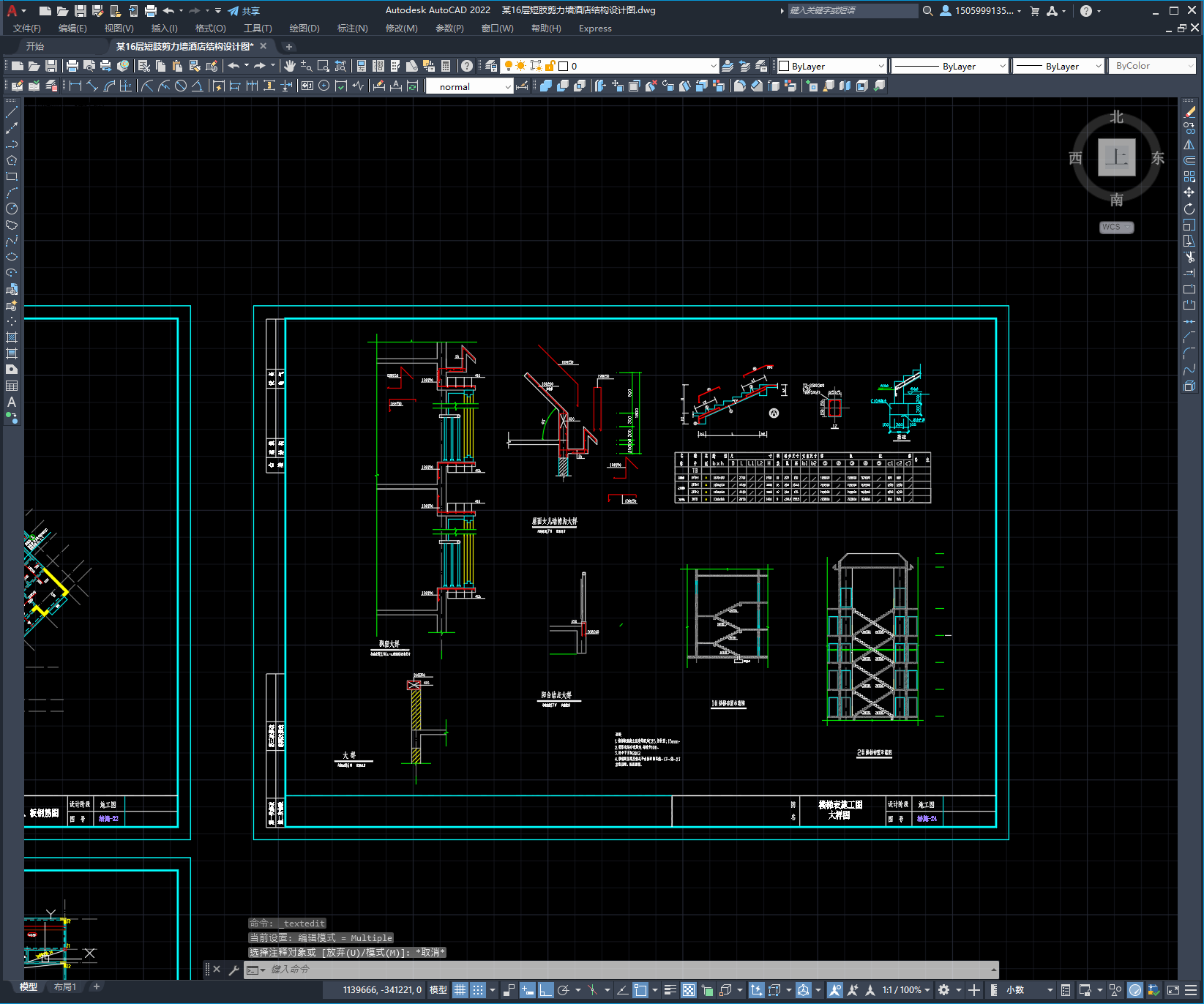The height and width of the screenshot is (1004, 1204).
Task: Open the 标注(N) menu
Action: (x=353, y=29)
